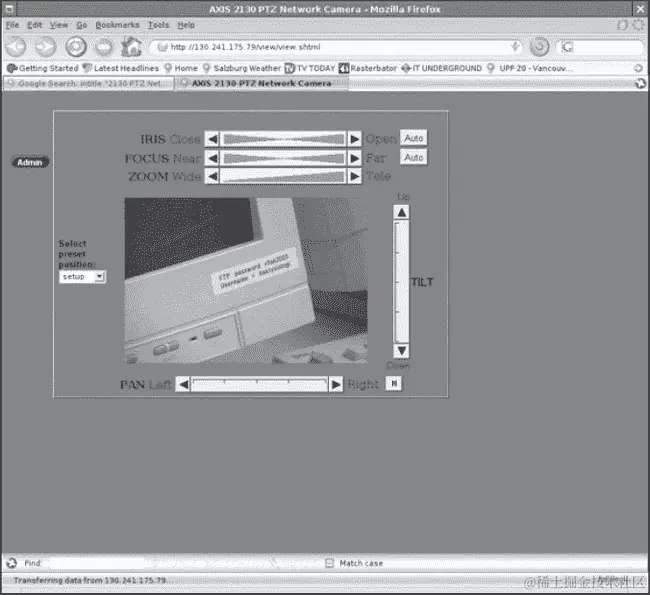Screen dimensions: 650x595
Task: Click the Go button beside address bar
Action: (539, 46)
